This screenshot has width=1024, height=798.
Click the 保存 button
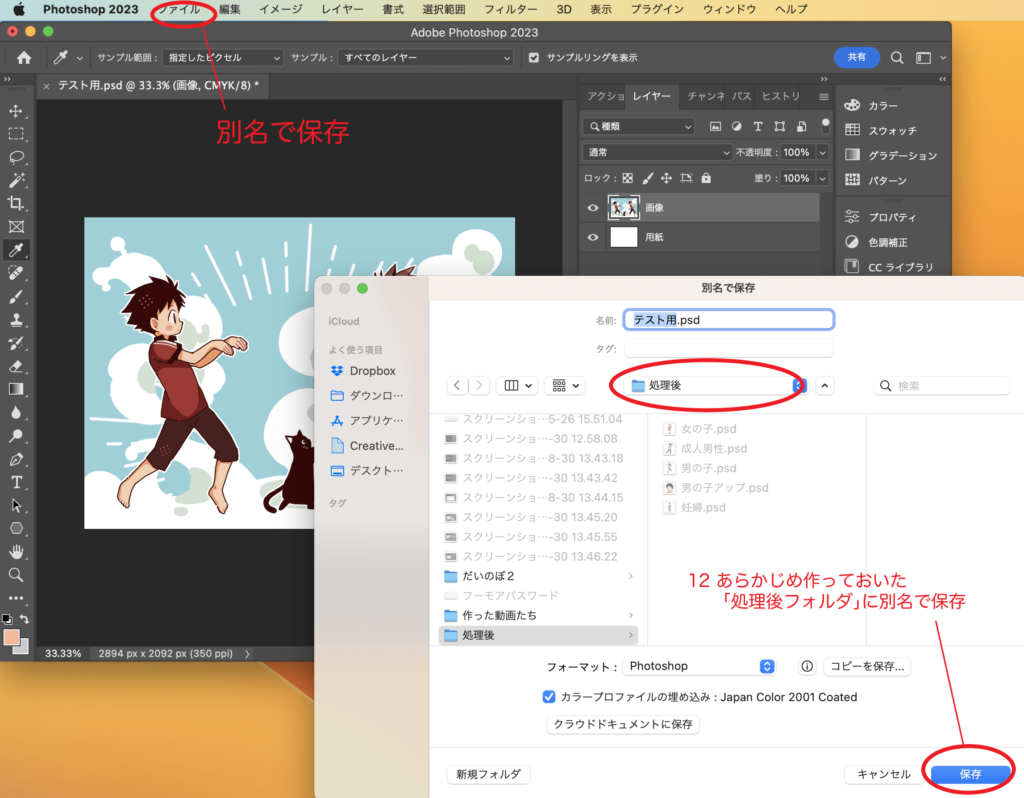[x=970, y=774]
